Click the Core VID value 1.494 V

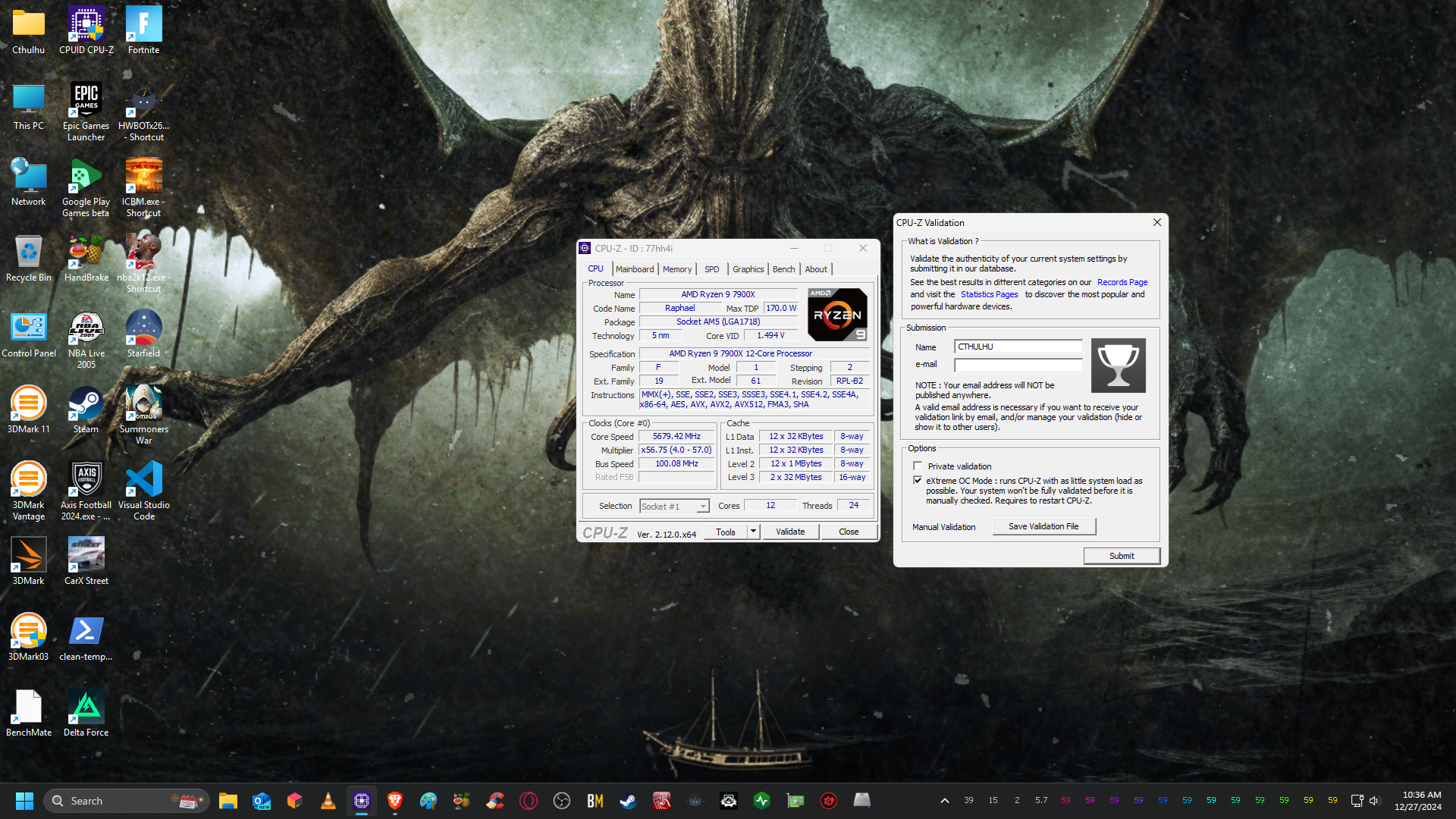[x=770, y=336]
